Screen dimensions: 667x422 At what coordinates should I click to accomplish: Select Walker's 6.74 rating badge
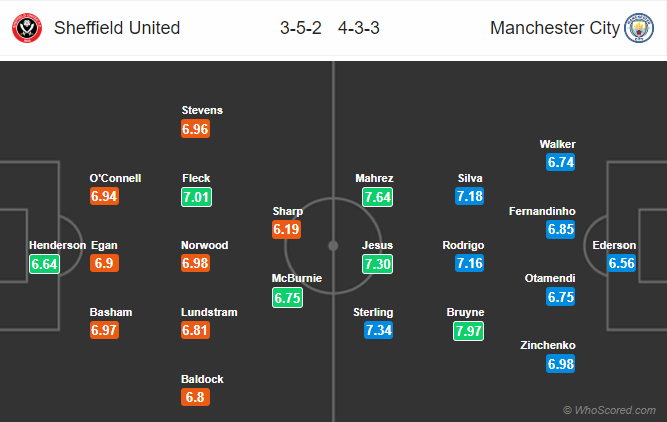pos(561,162)
